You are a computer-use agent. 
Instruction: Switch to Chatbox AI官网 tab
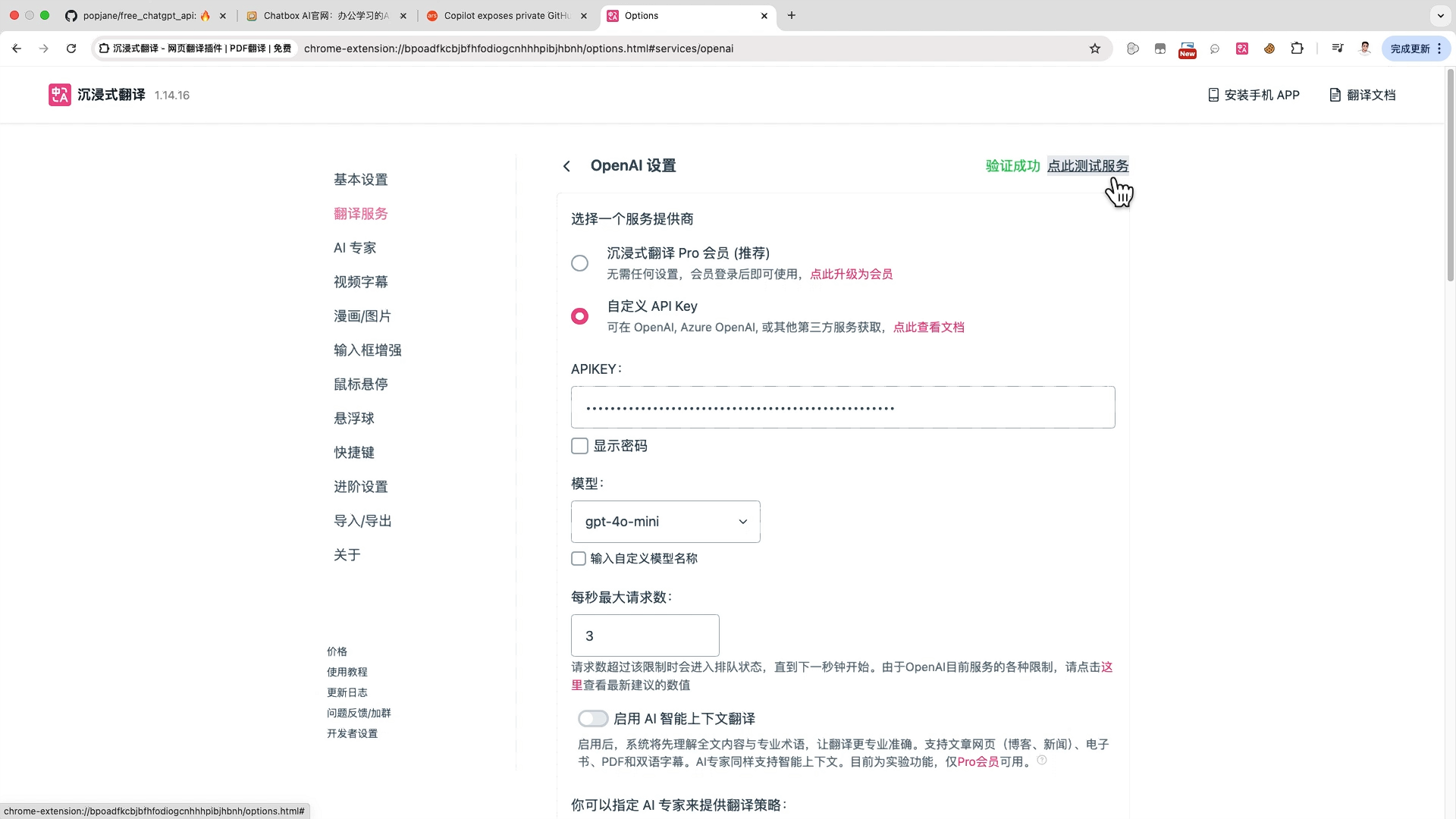(x=326, y=15)
